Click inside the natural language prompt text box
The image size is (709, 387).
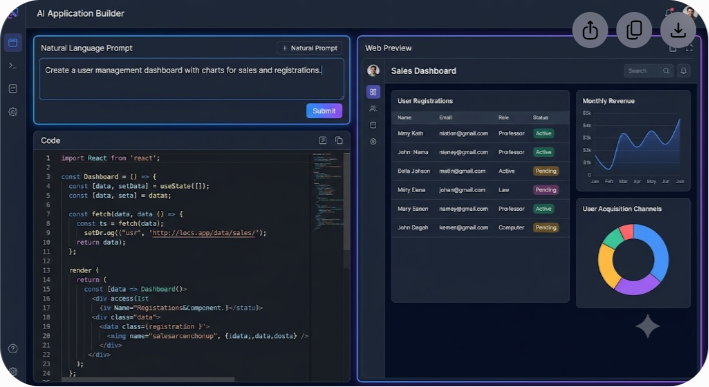click(192, 79)
